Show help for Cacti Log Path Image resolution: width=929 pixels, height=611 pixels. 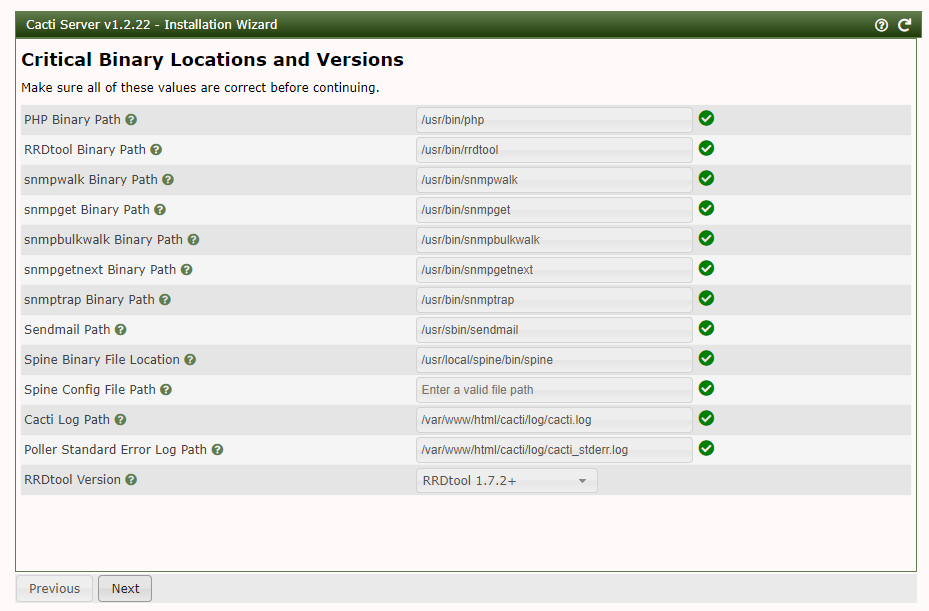120,420
